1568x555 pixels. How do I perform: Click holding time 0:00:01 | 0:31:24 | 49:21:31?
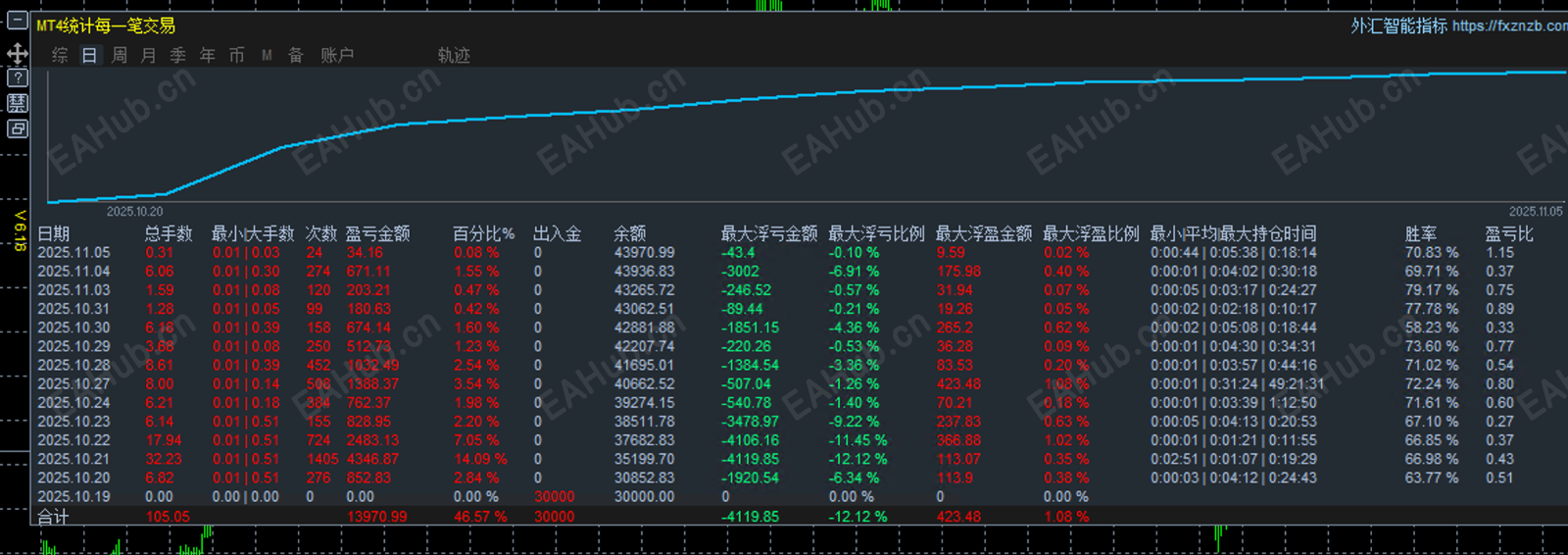tap(1237, 384)
